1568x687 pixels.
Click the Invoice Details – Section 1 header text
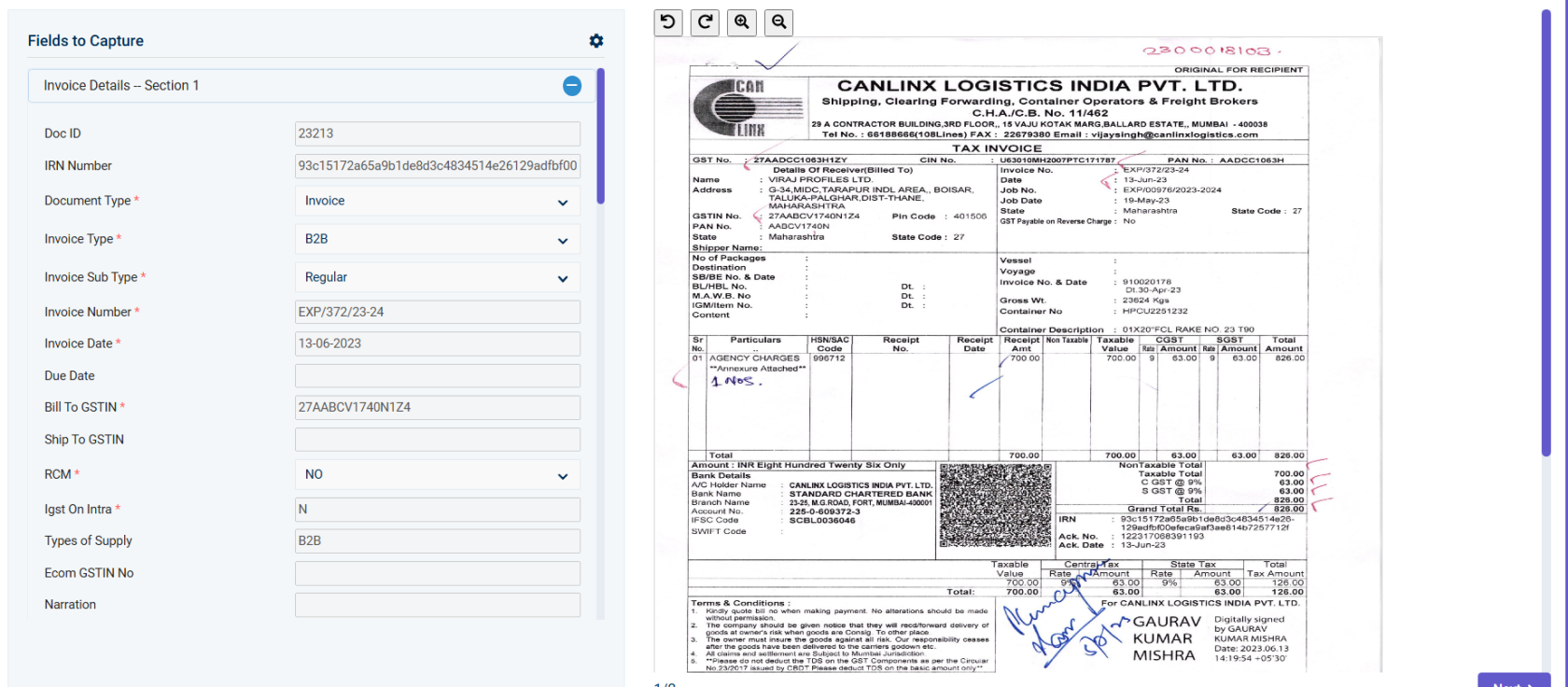tap(121, 86)
